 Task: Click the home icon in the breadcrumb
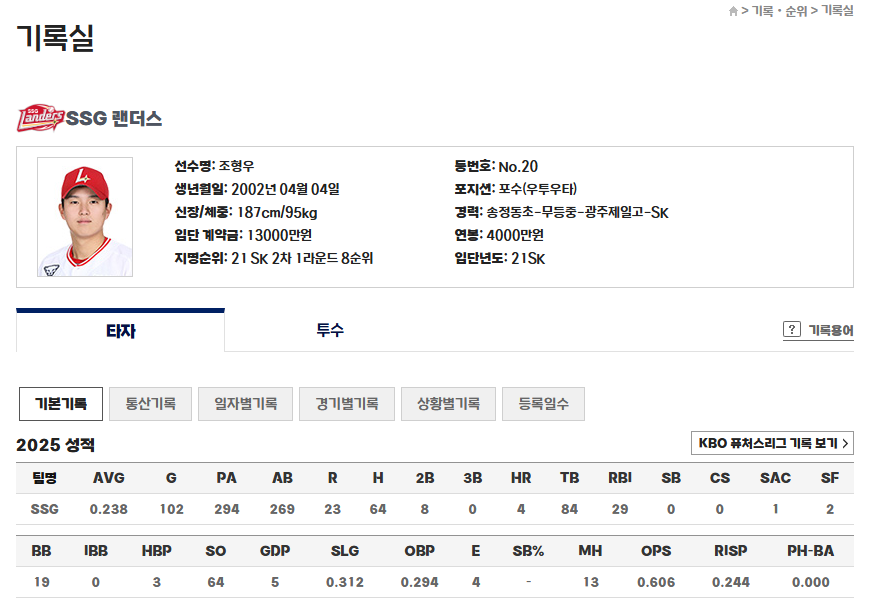pos(733,8)
